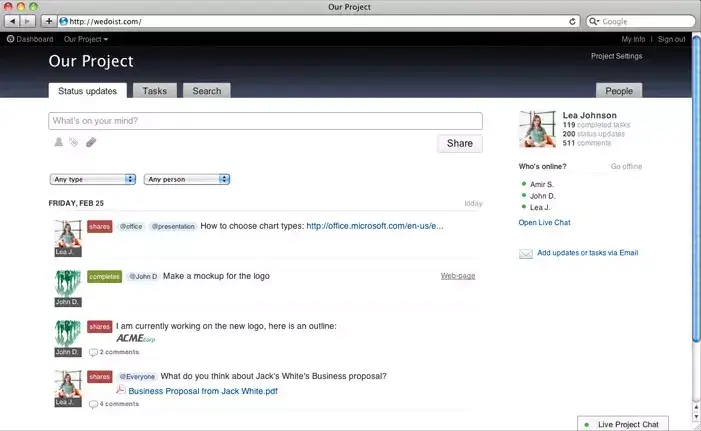Click the comment bubble icon next to 2 comments
Screen dimensions: 701x431
(93, 352)
